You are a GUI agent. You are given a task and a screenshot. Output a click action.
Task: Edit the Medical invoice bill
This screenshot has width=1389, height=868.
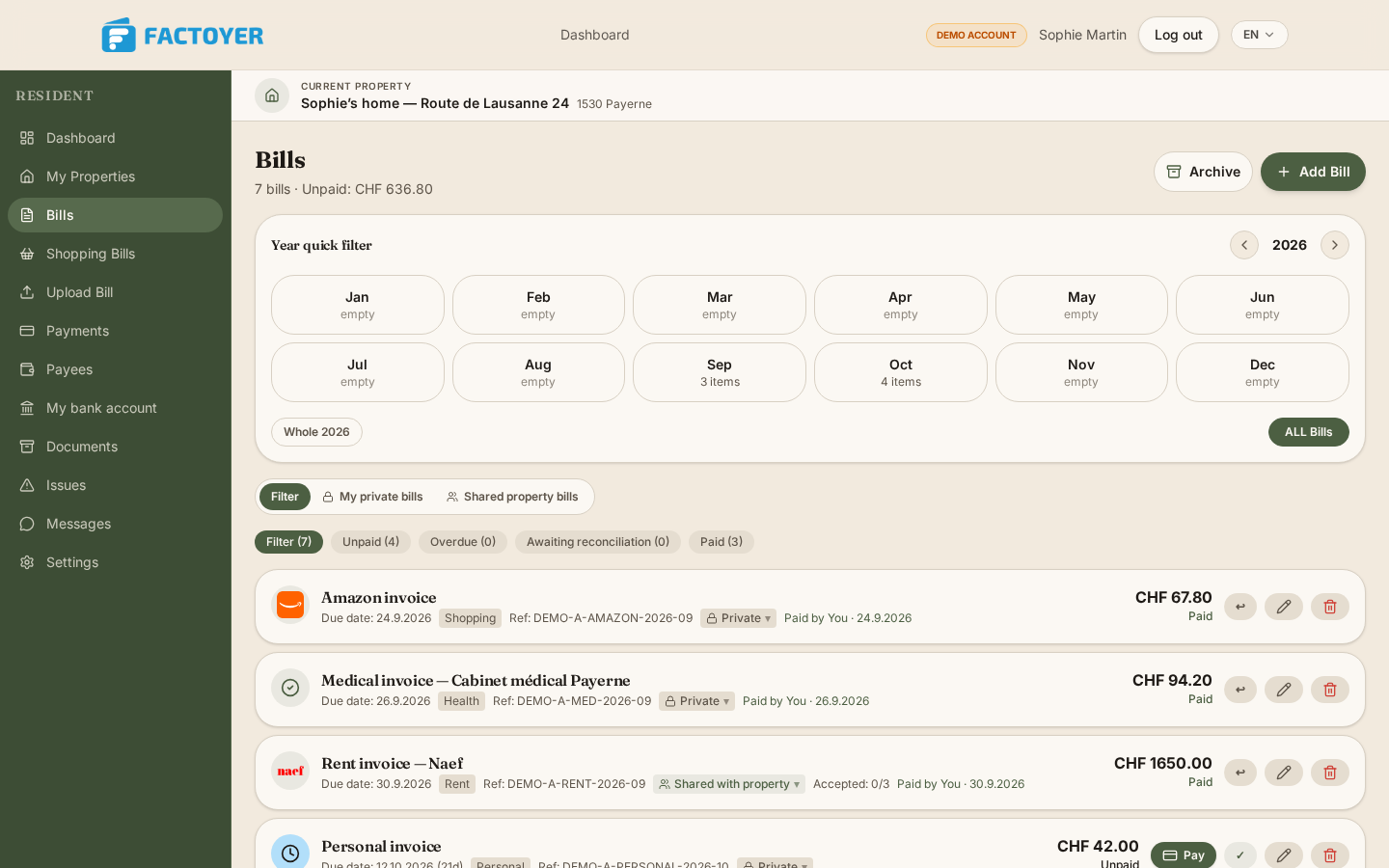tap(1284, 690)
